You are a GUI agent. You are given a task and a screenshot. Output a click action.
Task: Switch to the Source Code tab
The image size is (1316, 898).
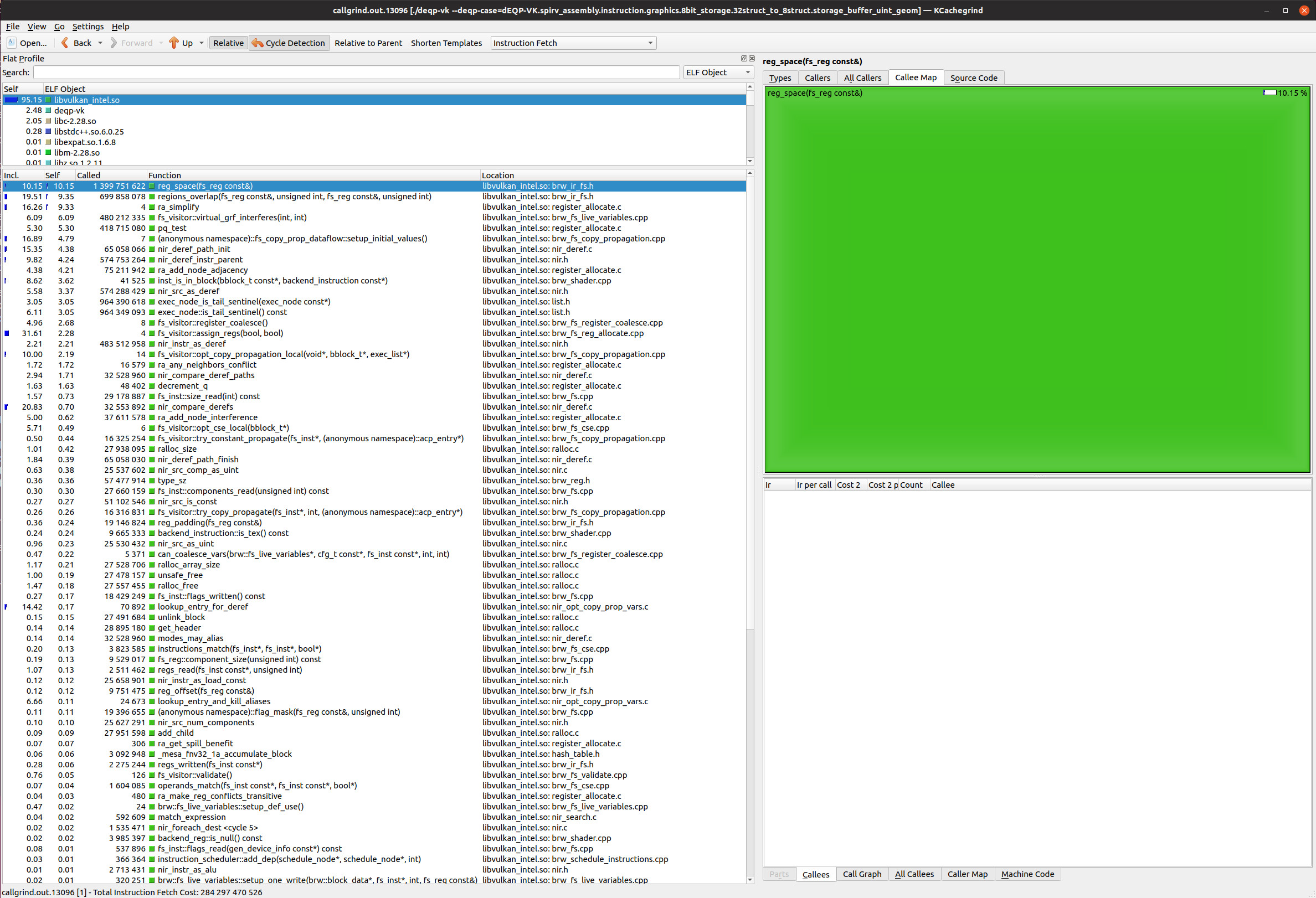[973, 78]
